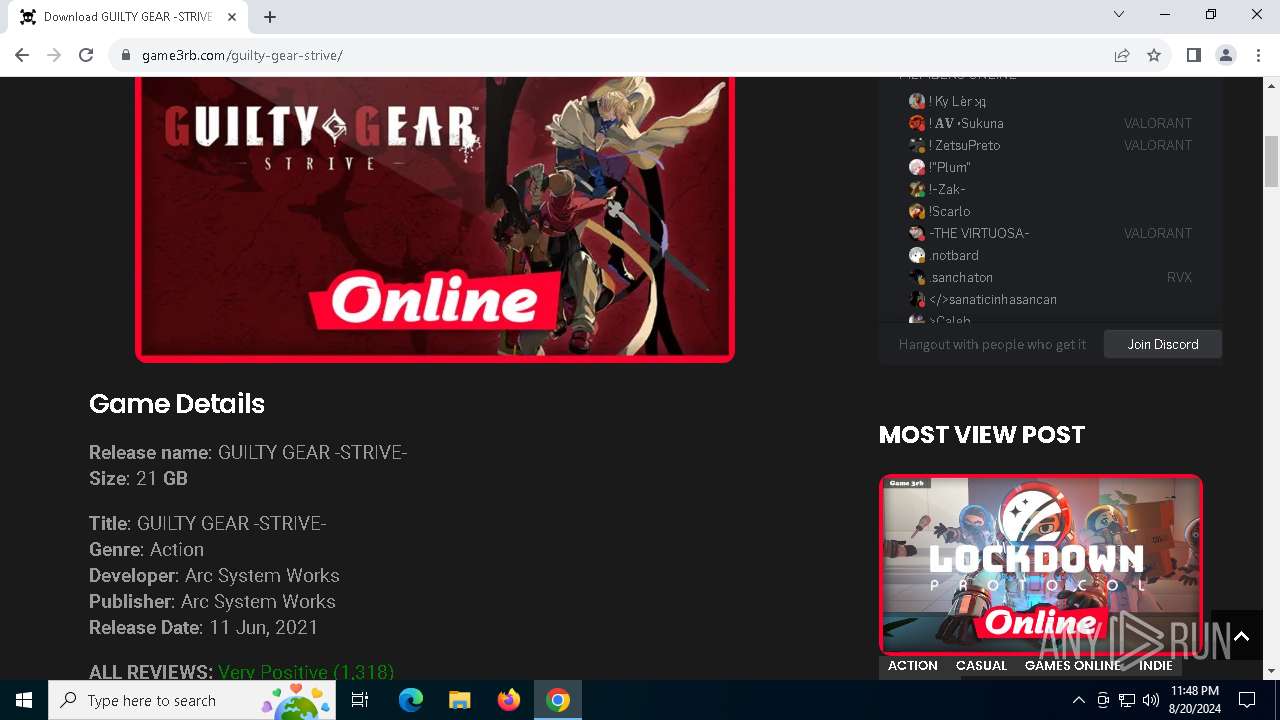Select Discord member !Scarlo
1280x720 pixels.
[940, 211]
